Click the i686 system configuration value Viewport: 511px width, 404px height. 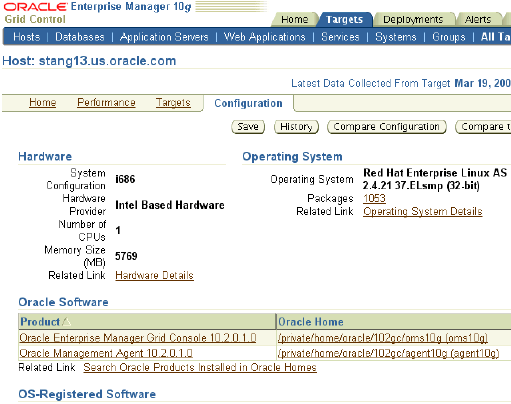[125, 179]
